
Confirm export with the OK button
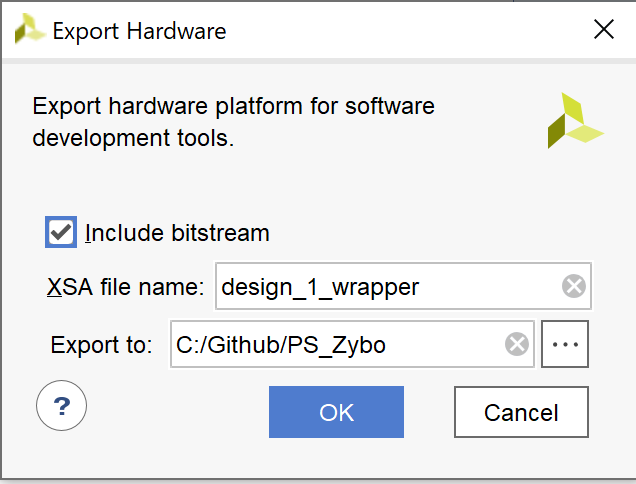coord(336,412)
